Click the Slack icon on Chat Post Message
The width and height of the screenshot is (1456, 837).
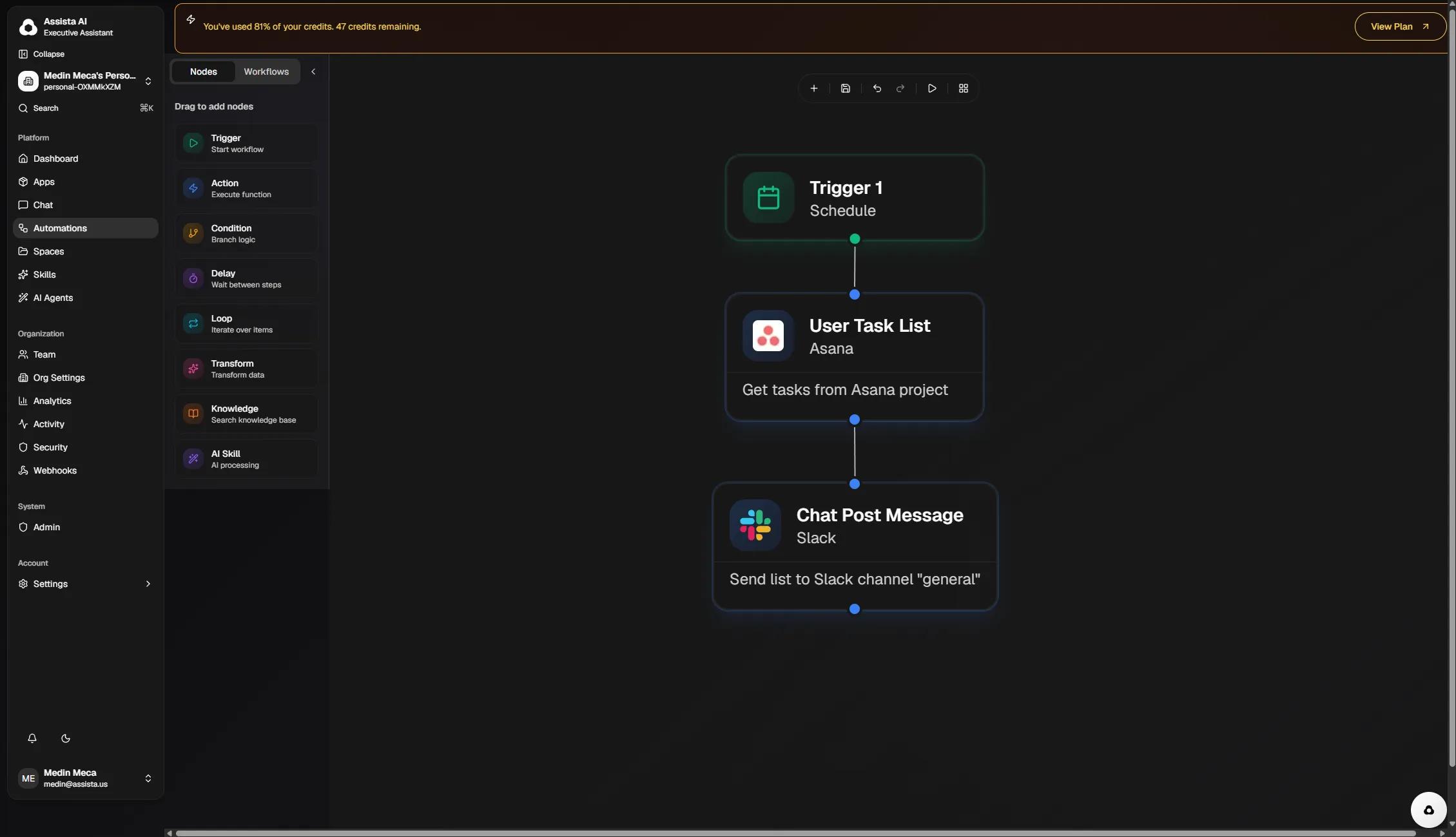click(755, 525)
